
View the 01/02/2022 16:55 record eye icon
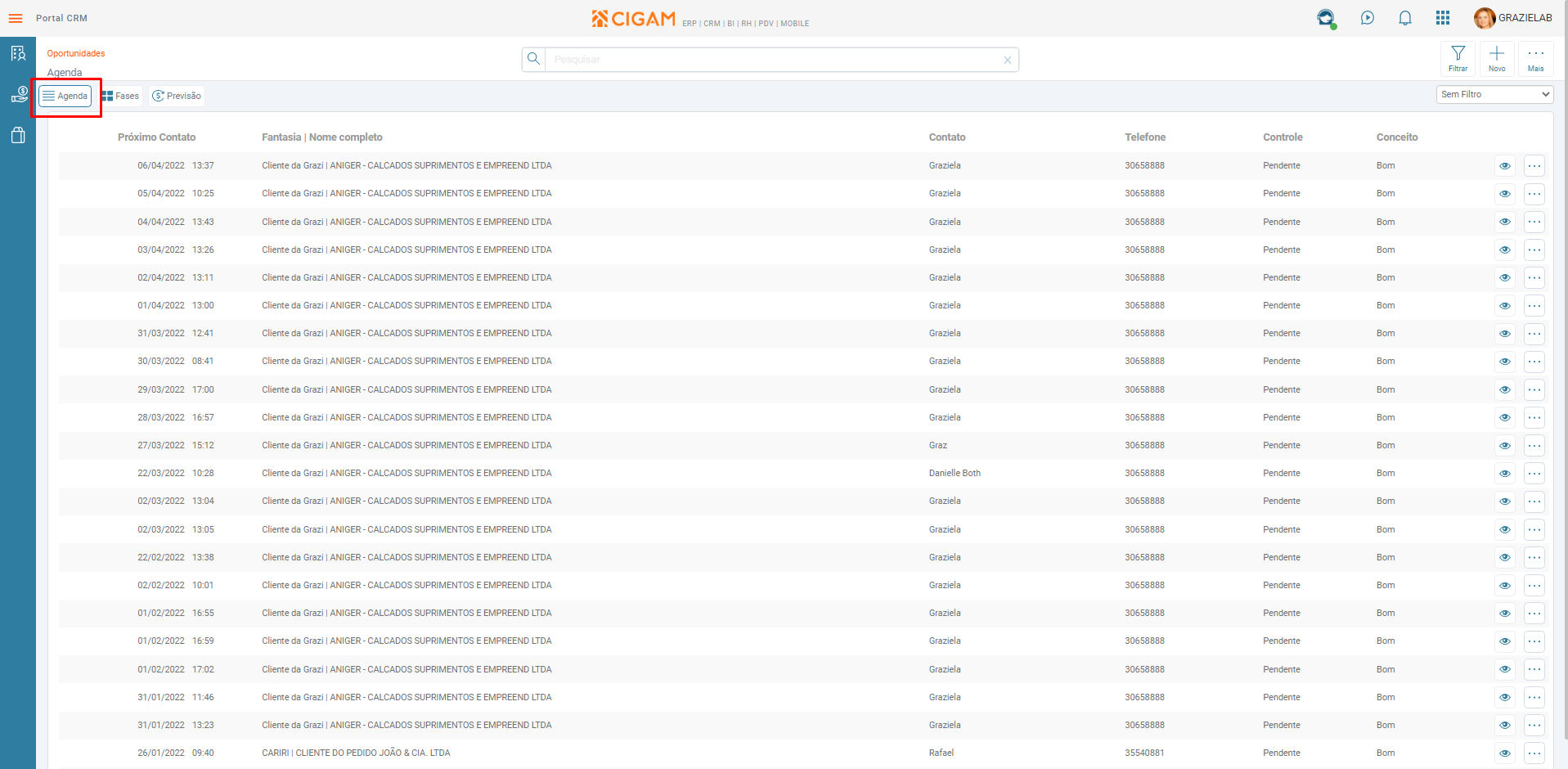point(1505,614)
